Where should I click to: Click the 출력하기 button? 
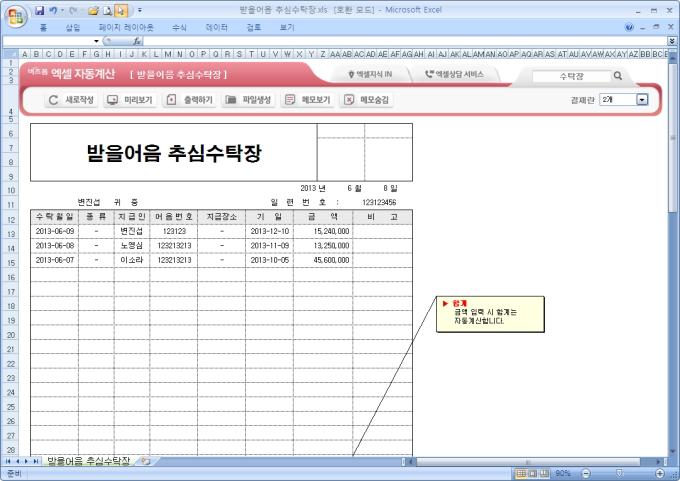pyautogui.click(x=190, y=100)
